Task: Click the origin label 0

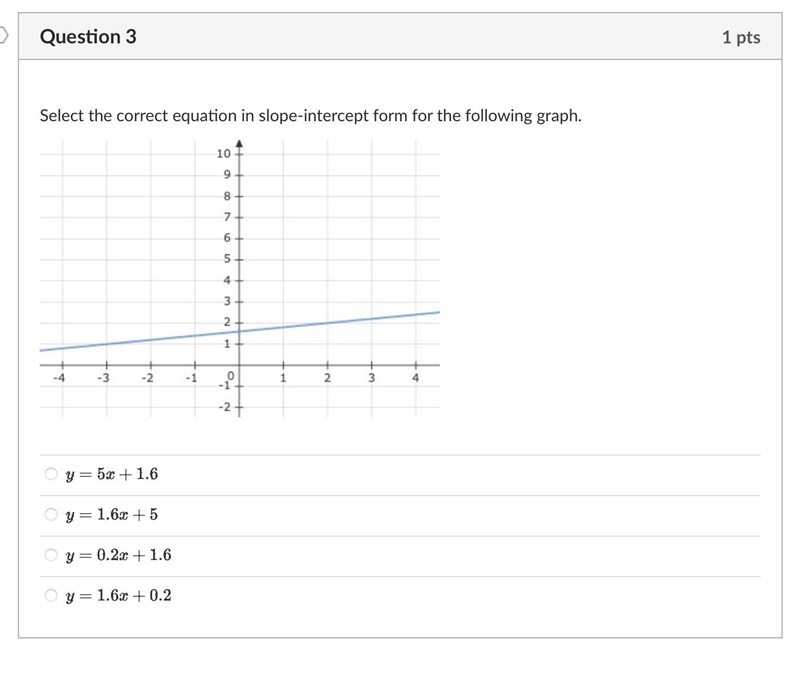Action: point(230,376)
